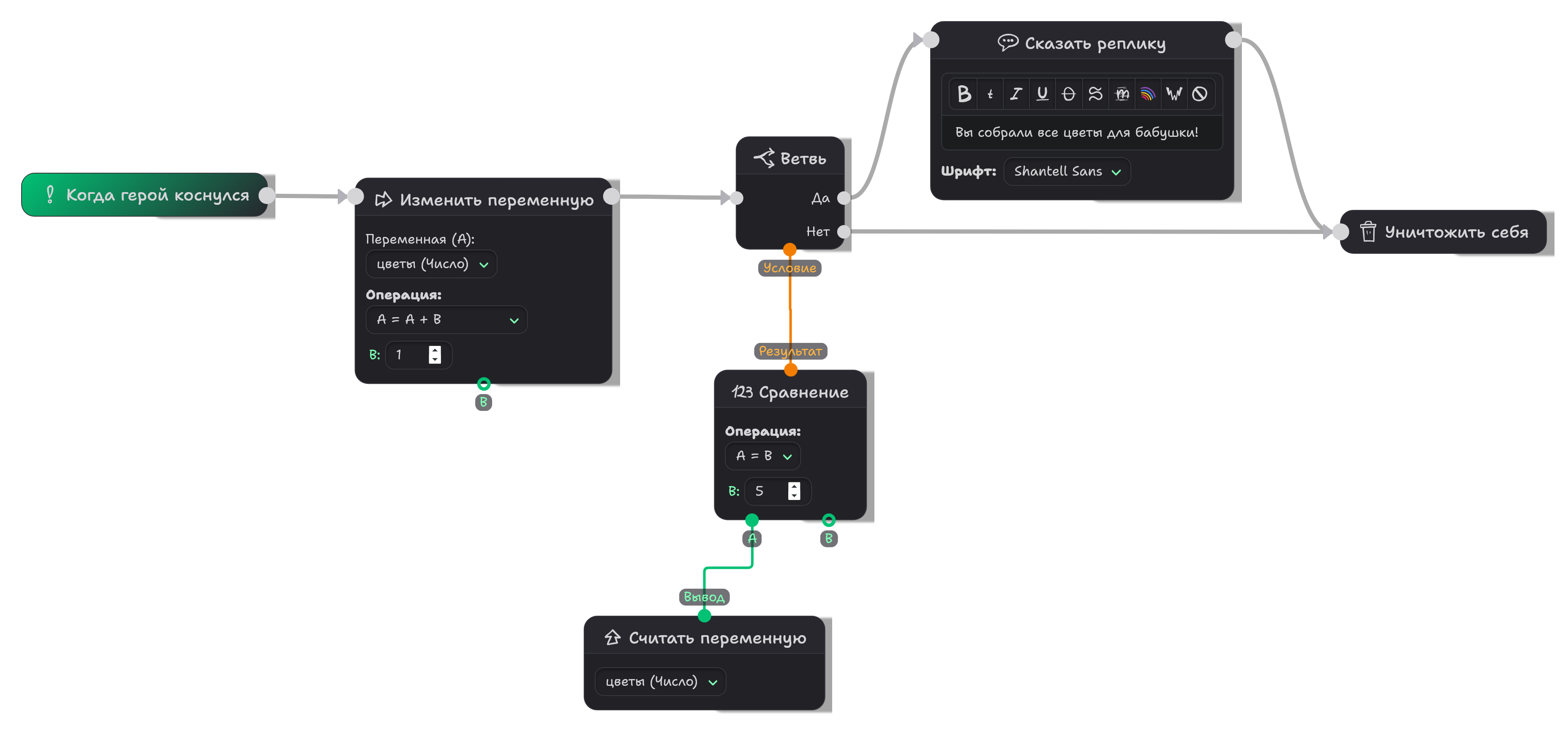This screenshot has width=1568, height=731.
Task: Apply strikethrough formatting icon
Action: (1068, 94)
